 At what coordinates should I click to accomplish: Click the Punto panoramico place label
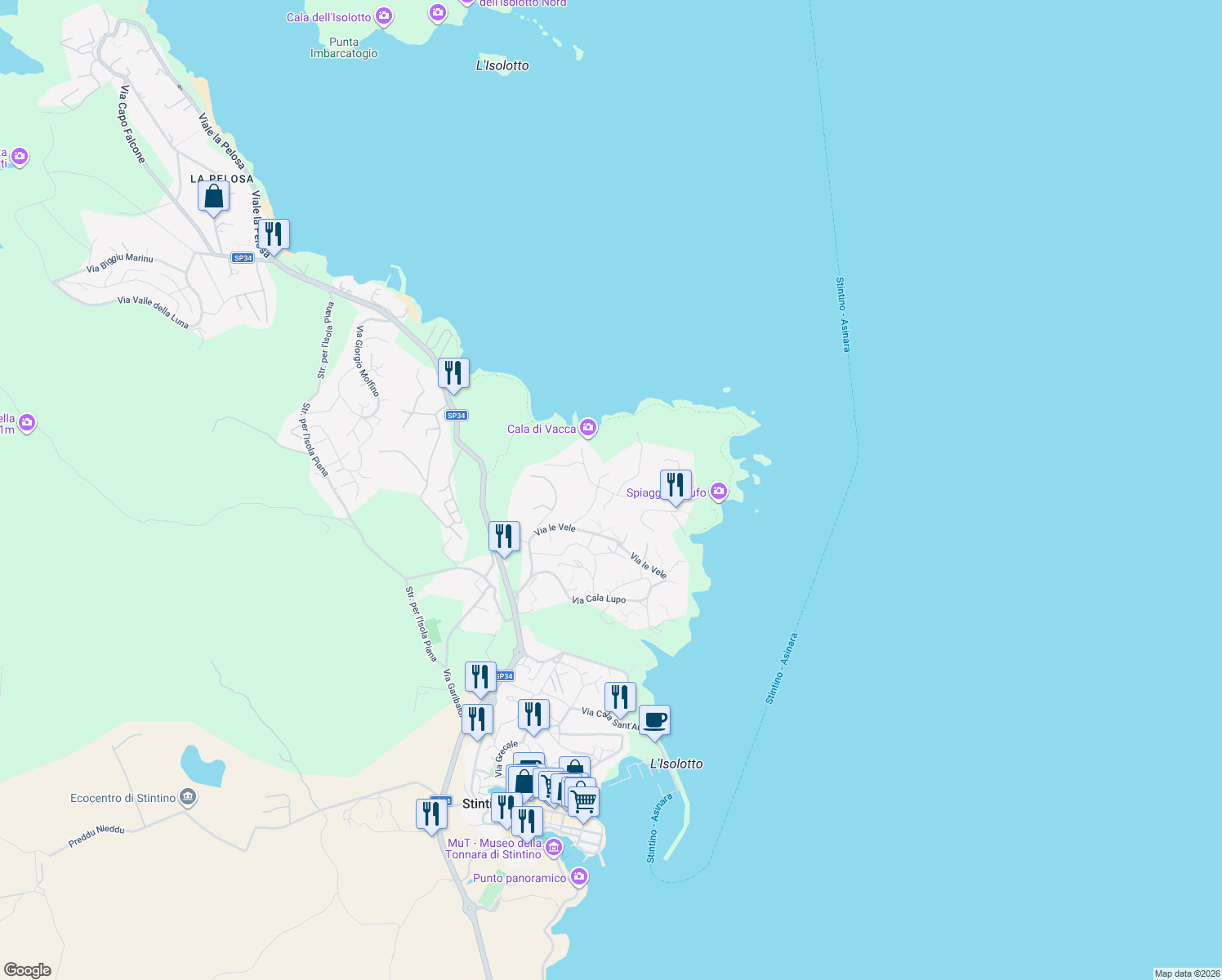pos(520,877)
